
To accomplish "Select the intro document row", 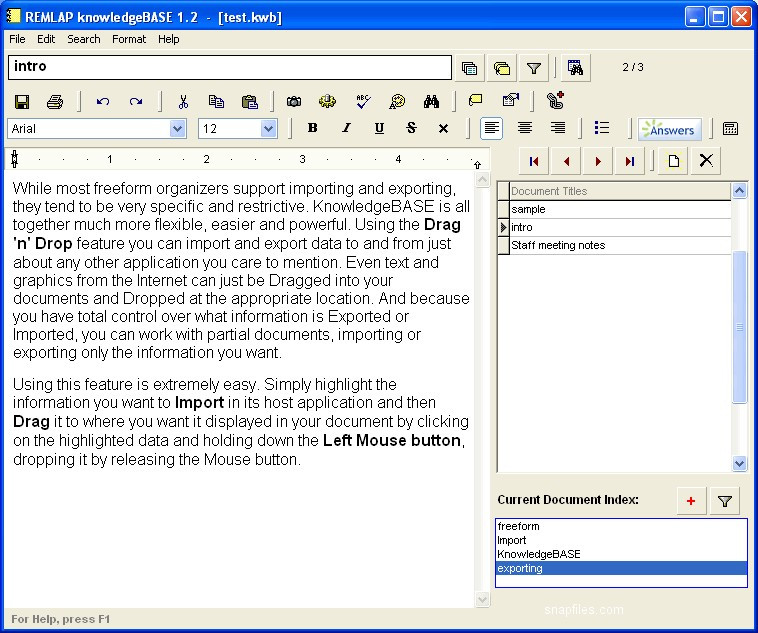I will 620,227.
